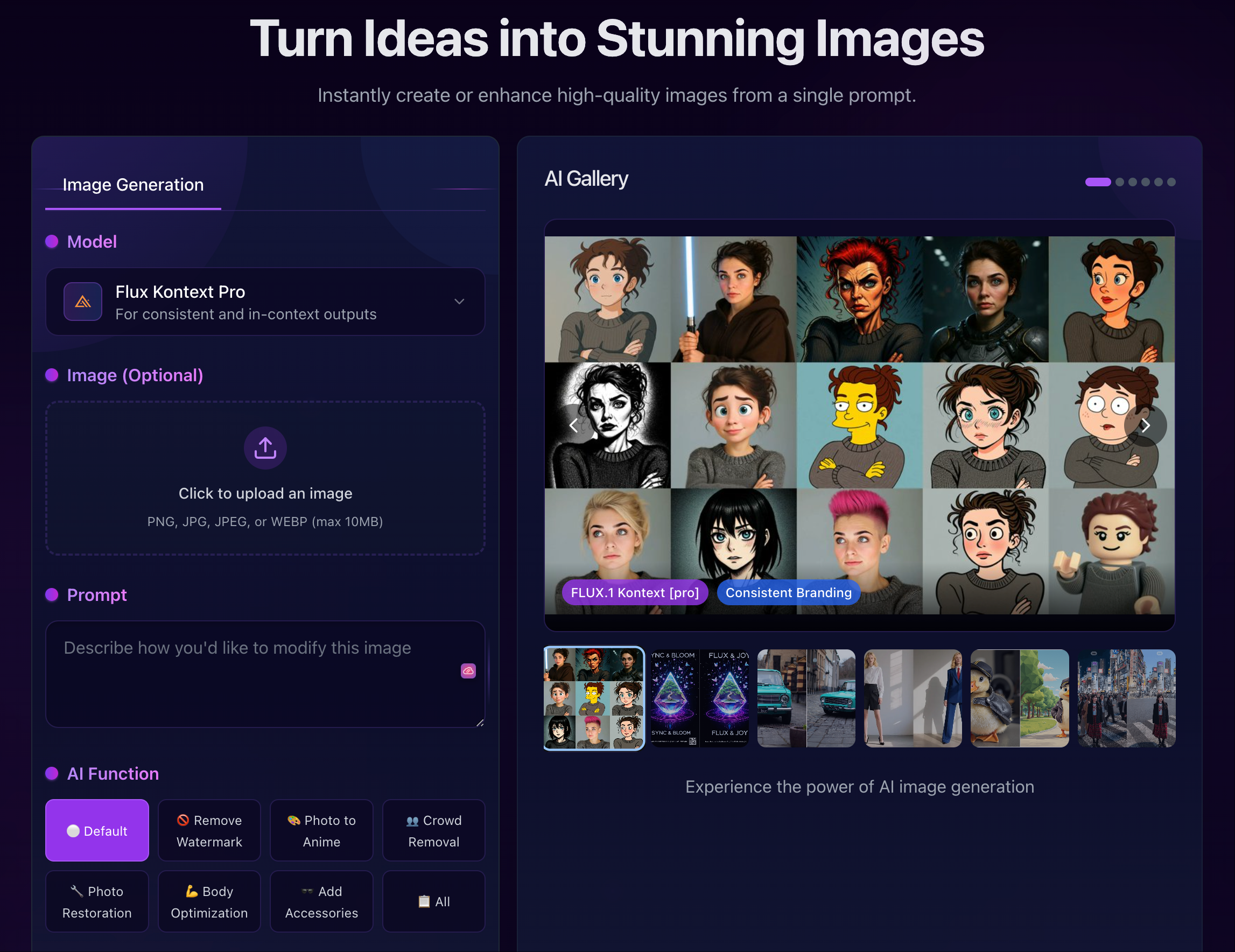This screenshot has width=1235, height=952.
Task: Click the prompt textarea corner handle
Action: coord(480,722)
